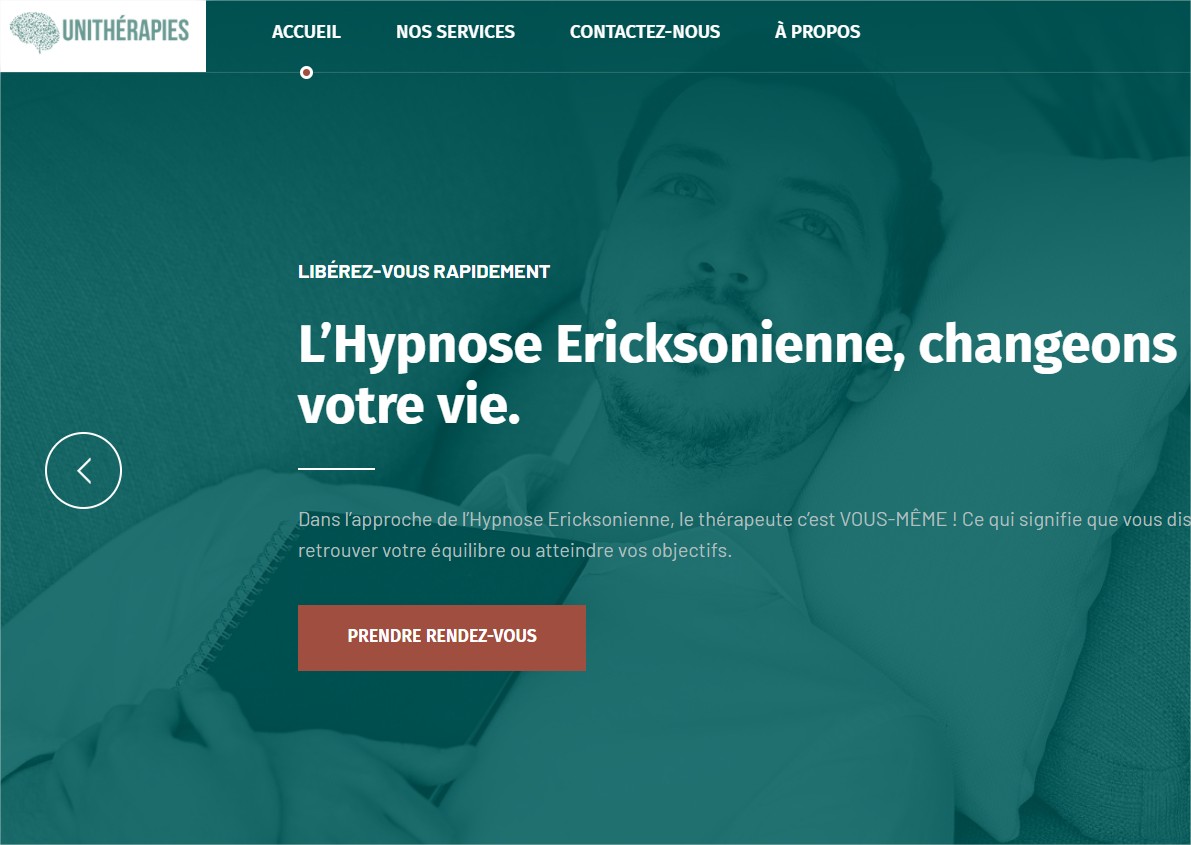Click the "Libérez-vous rapidement" tagline

click(424, 271)
